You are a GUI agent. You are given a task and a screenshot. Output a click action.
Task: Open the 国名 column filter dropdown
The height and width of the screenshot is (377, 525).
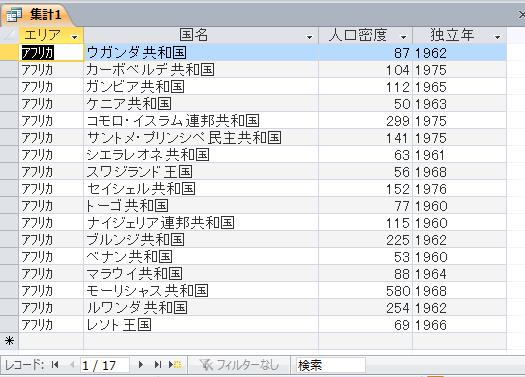309,36
